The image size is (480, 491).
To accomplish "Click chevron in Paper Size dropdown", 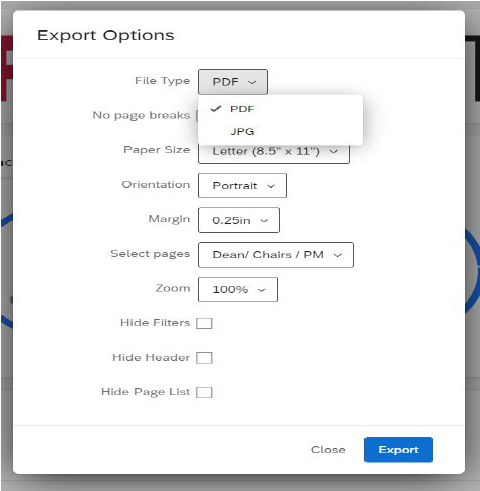I will [x=334, y=151].
